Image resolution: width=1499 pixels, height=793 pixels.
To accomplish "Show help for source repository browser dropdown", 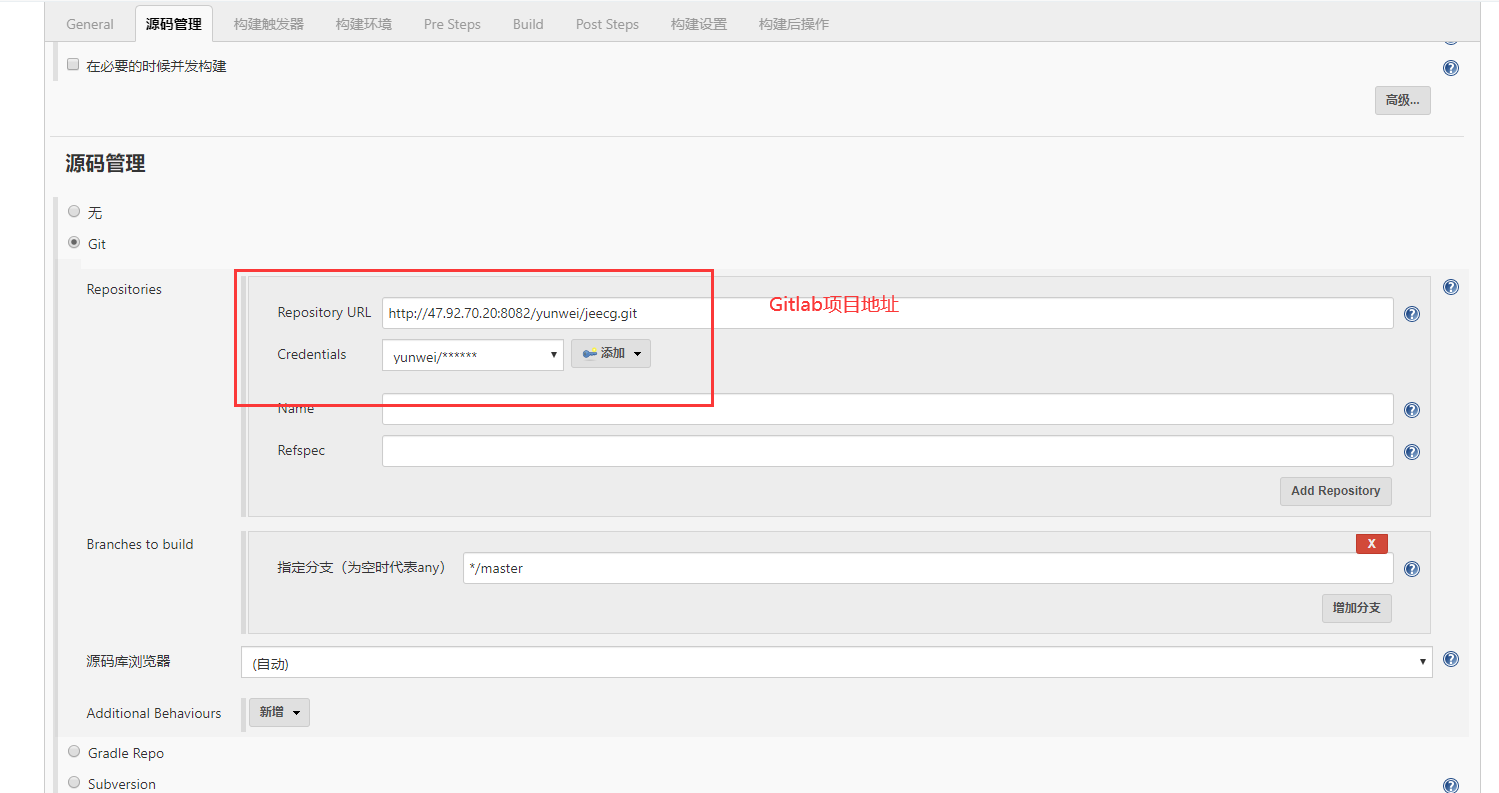I will (1450, 660).
